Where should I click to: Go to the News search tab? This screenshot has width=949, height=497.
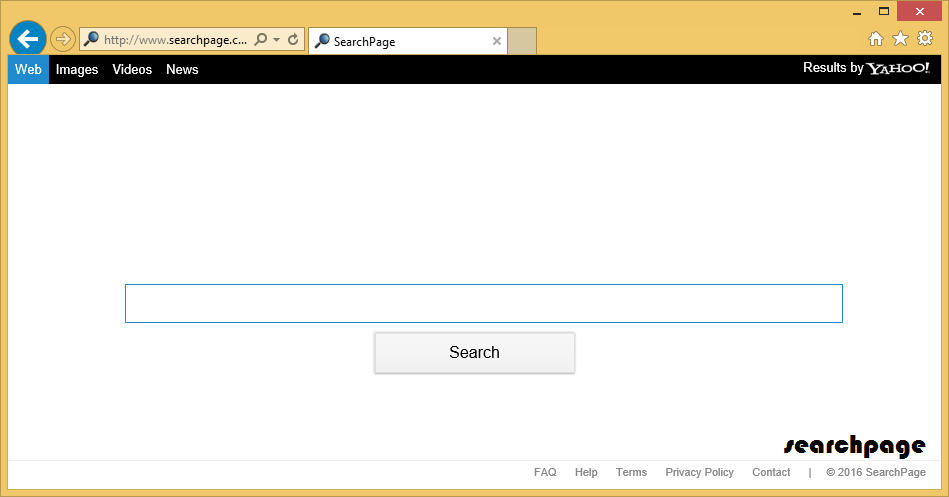(182, 69)
